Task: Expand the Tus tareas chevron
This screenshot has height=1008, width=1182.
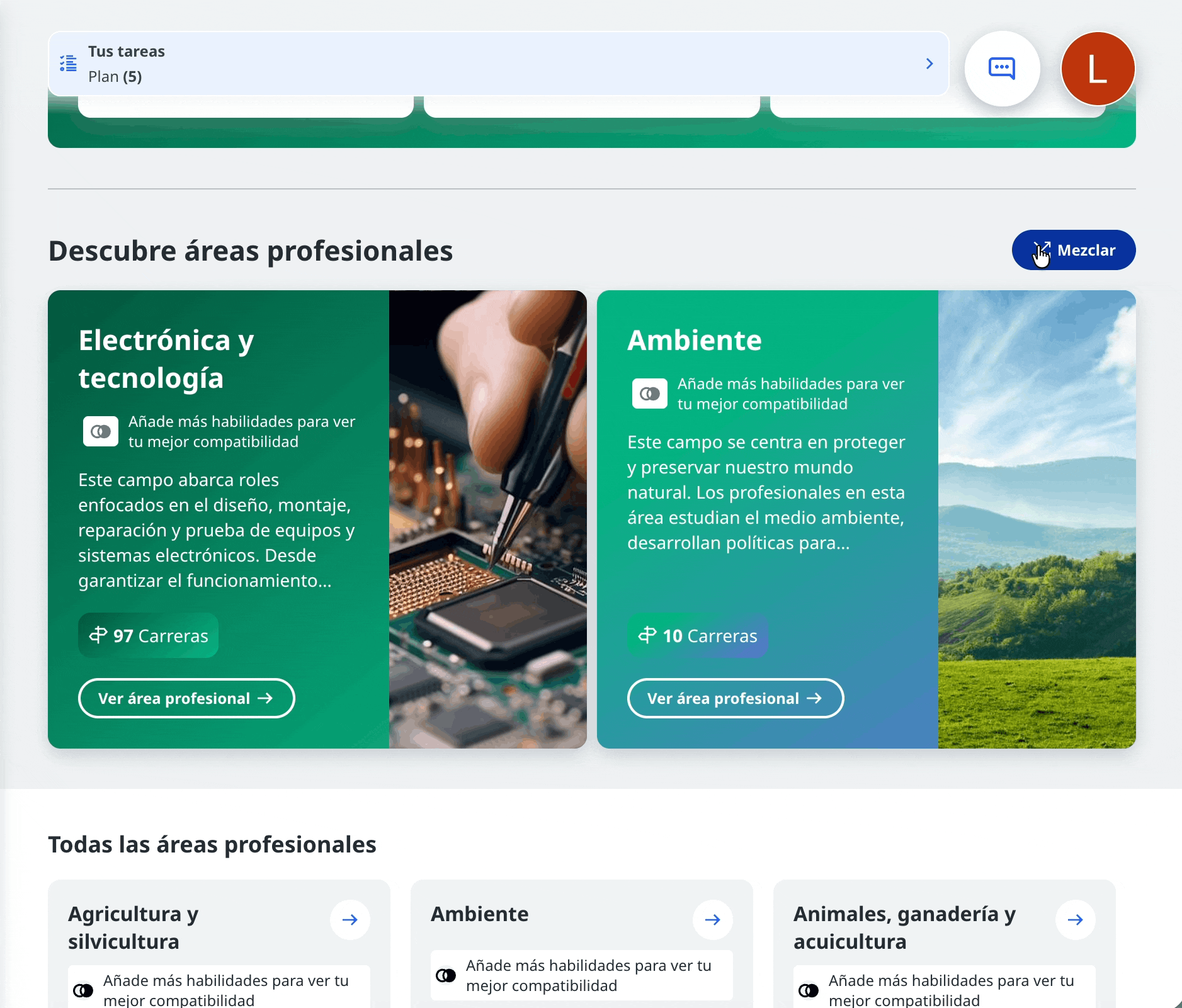Action: click(x=929, y=64)
